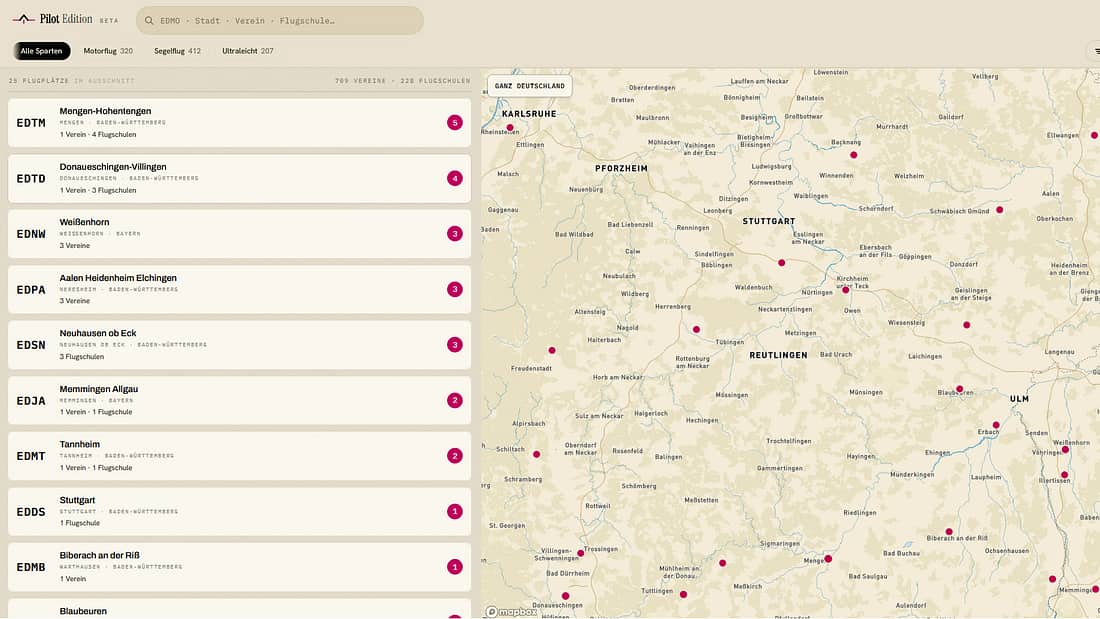Viewport: 1100px width, 619px height.
Task: Click the REUTLINGEN city label on map
Action: (778, 355)
